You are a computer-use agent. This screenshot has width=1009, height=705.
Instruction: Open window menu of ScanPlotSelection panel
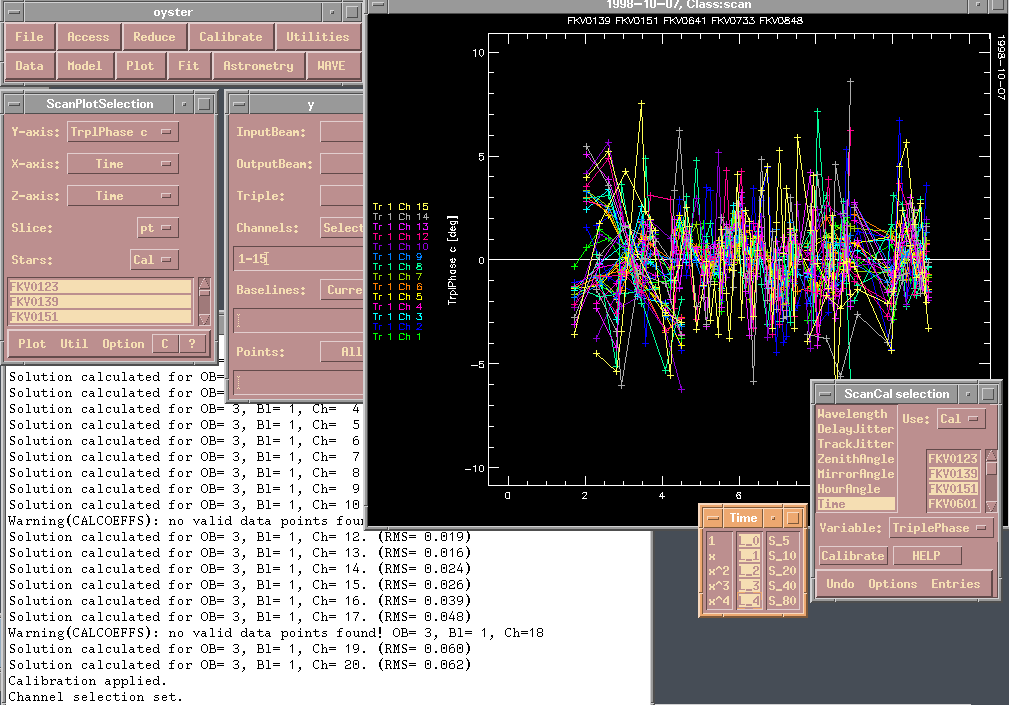[16, 104]
